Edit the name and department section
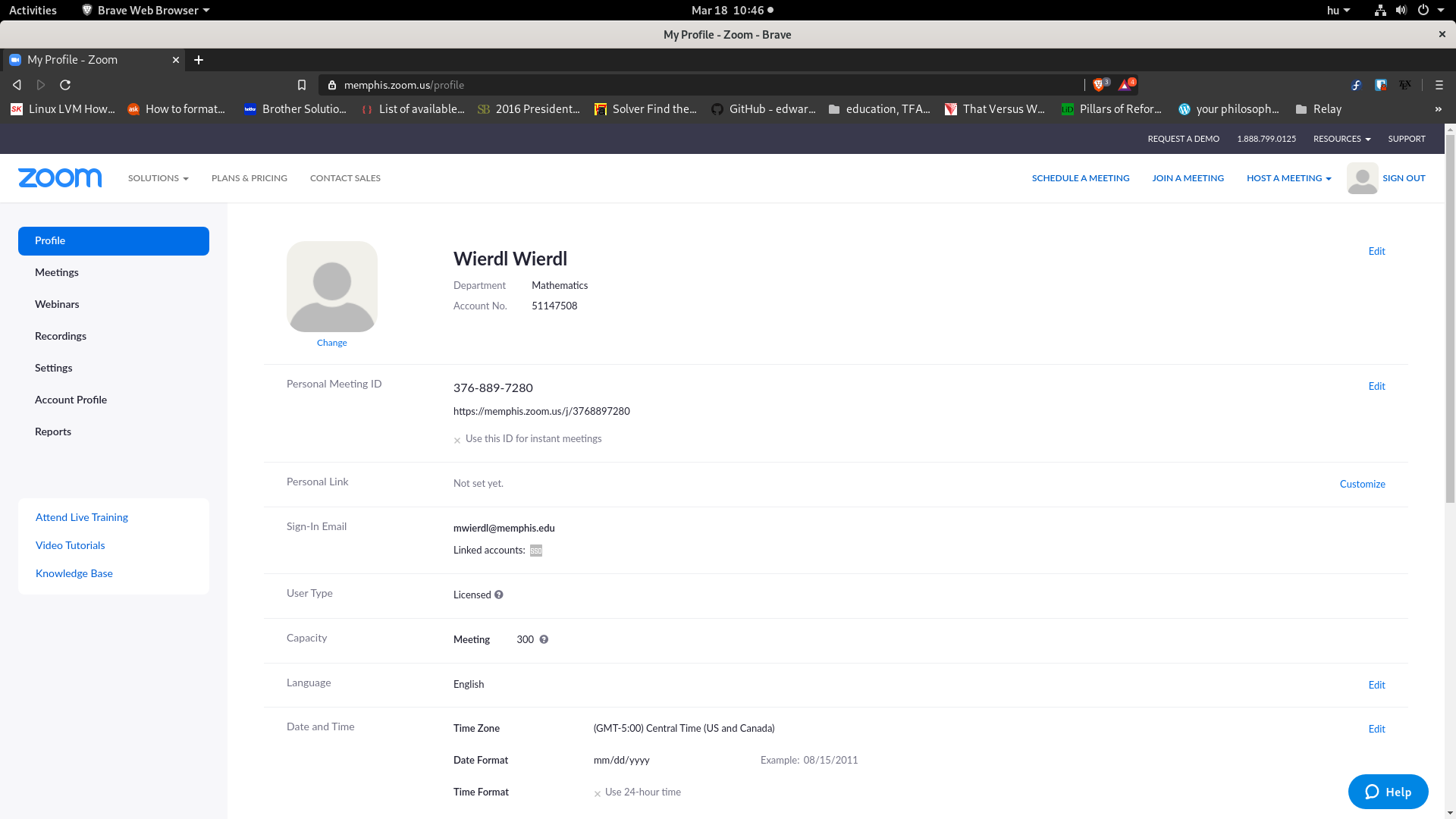This screenshot has height=819, width=1456. (1376, 251)
